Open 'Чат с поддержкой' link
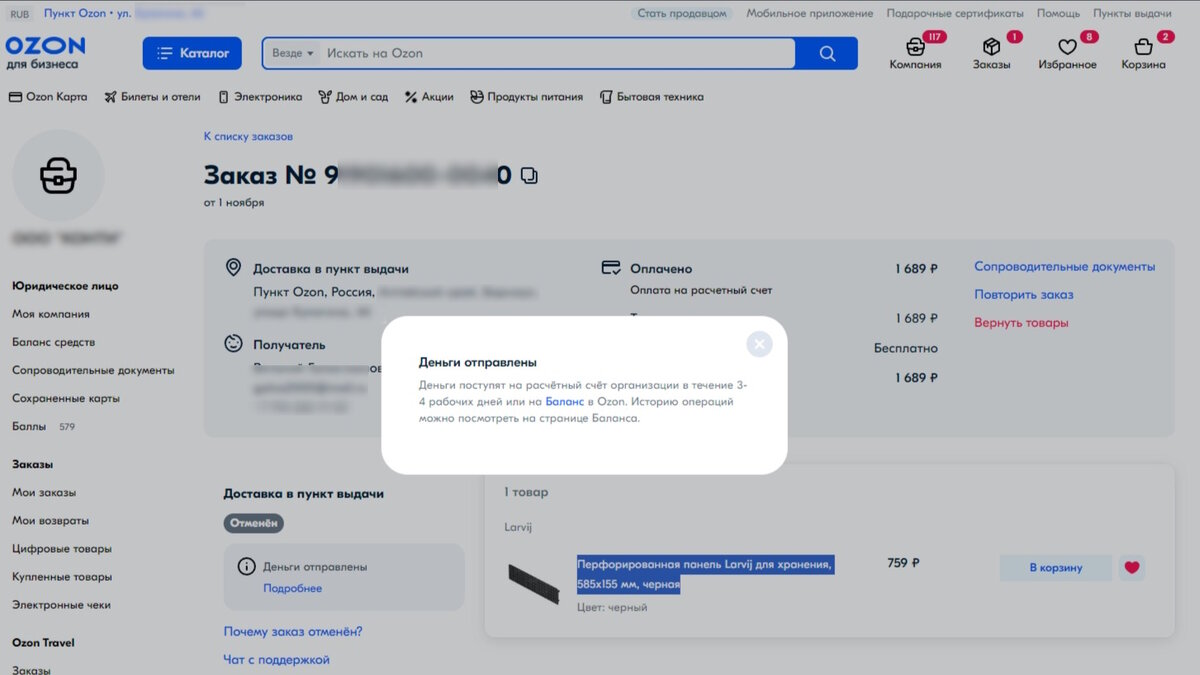This screenshot has height=675, width=1200. coord(276,660)
